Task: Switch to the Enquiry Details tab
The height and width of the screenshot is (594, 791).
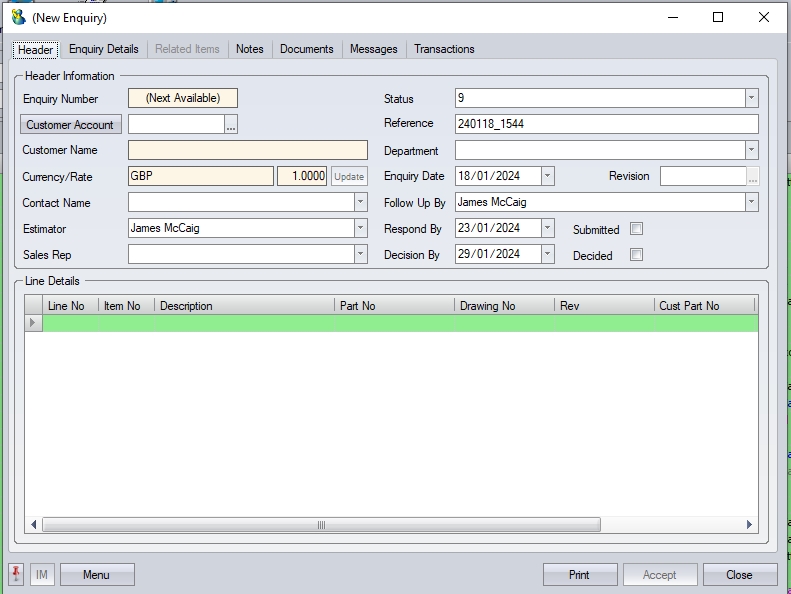Action: tap(104, 49)
